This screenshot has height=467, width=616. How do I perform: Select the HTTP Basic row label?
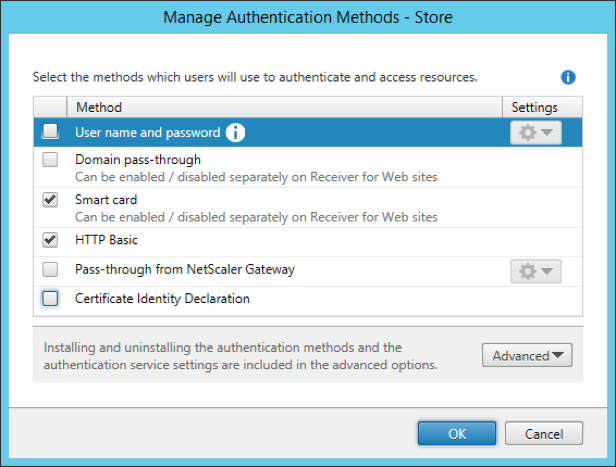click(x=106, y=240)
